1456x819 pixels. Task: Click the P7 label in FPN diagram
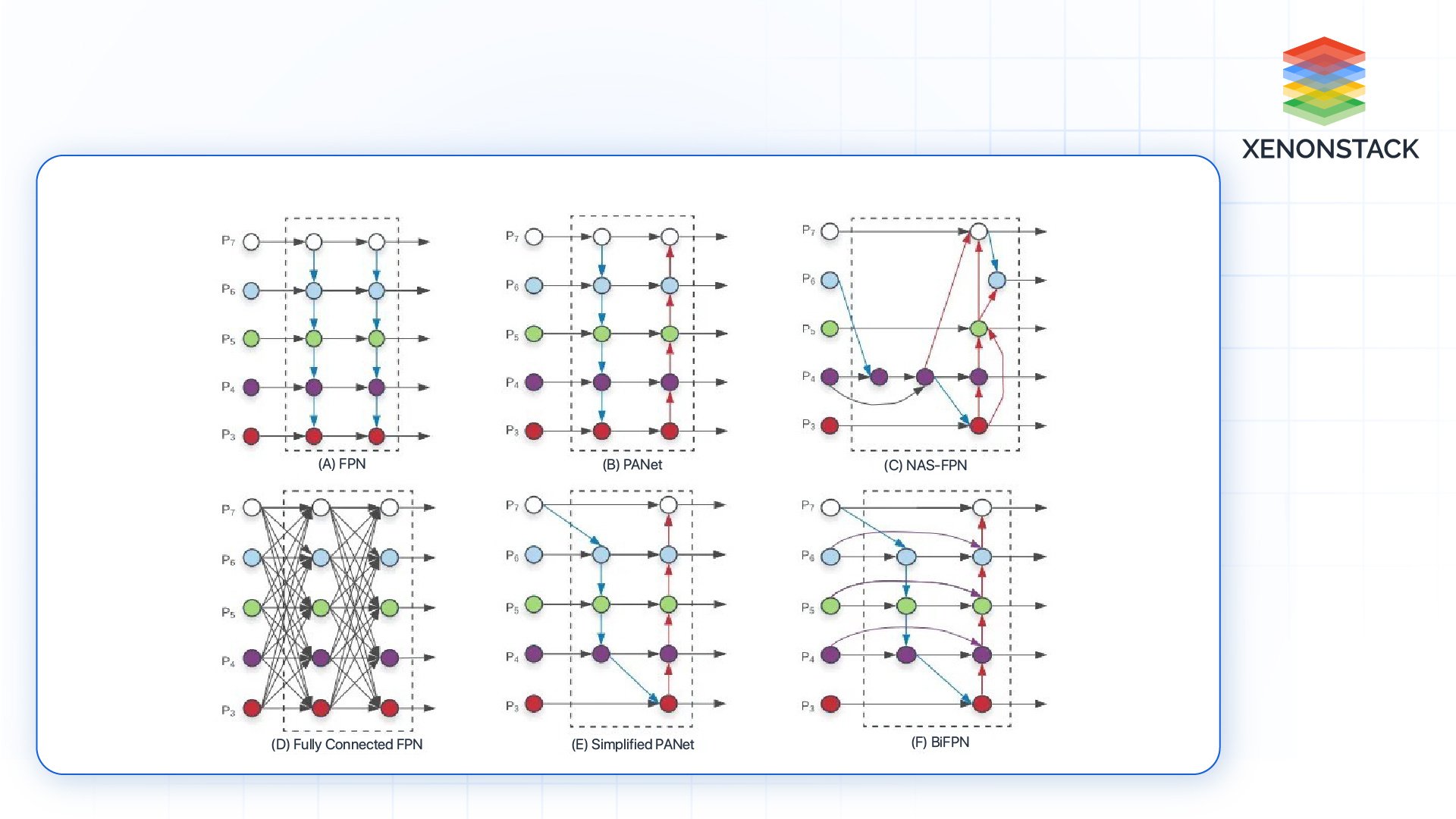tap(228, 241)
